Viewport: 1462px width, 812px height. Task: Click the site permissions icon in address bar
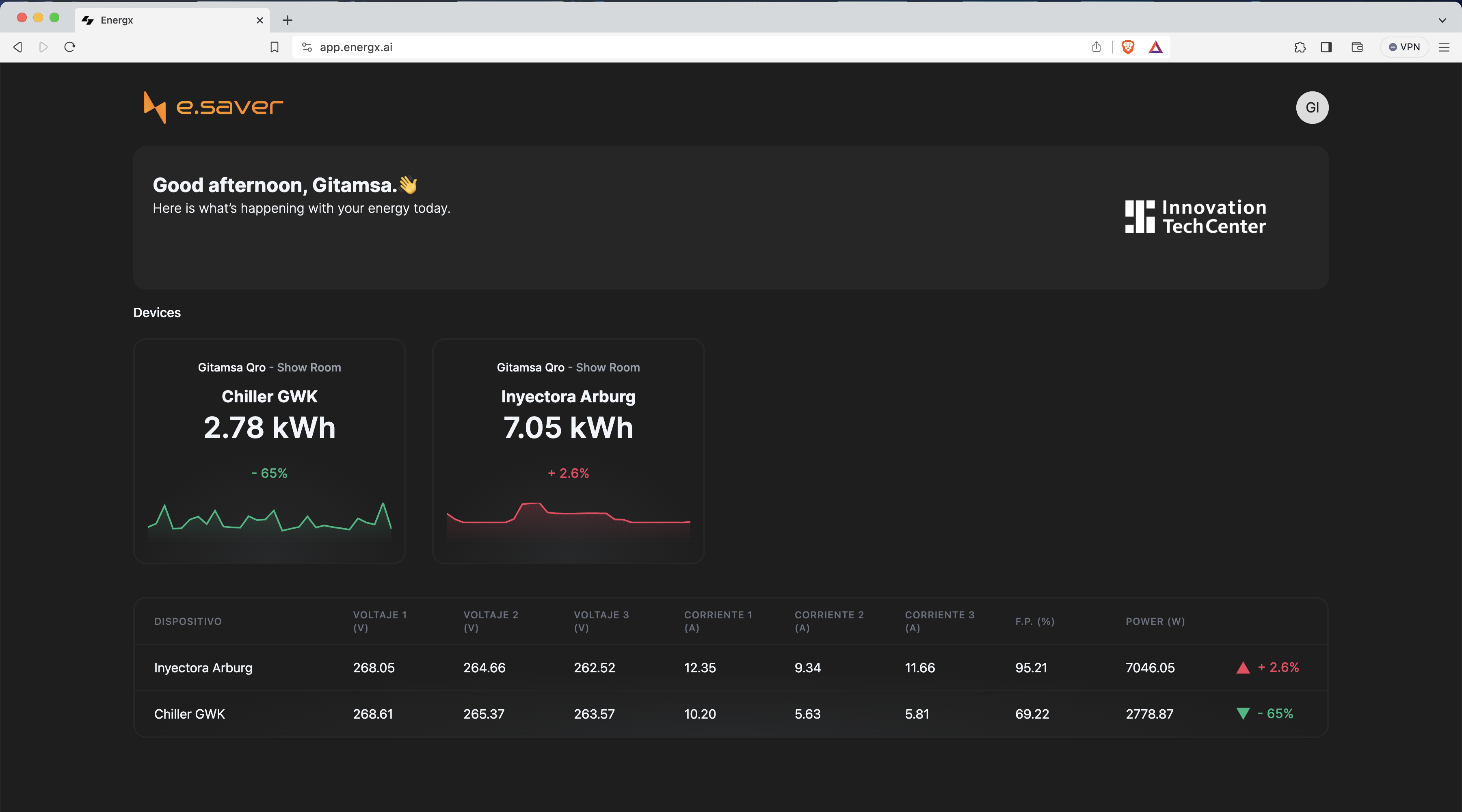[307, 47]
